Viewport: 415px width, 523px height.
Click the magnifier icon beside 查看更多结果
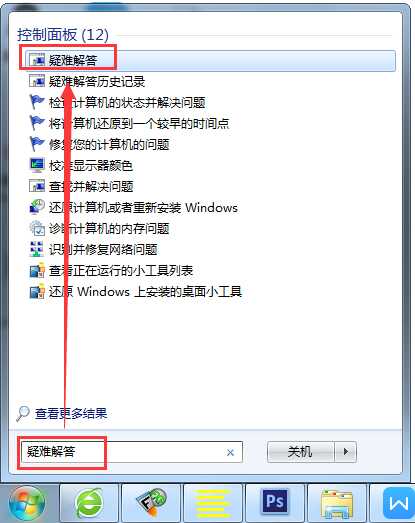(x=23, y=414)
